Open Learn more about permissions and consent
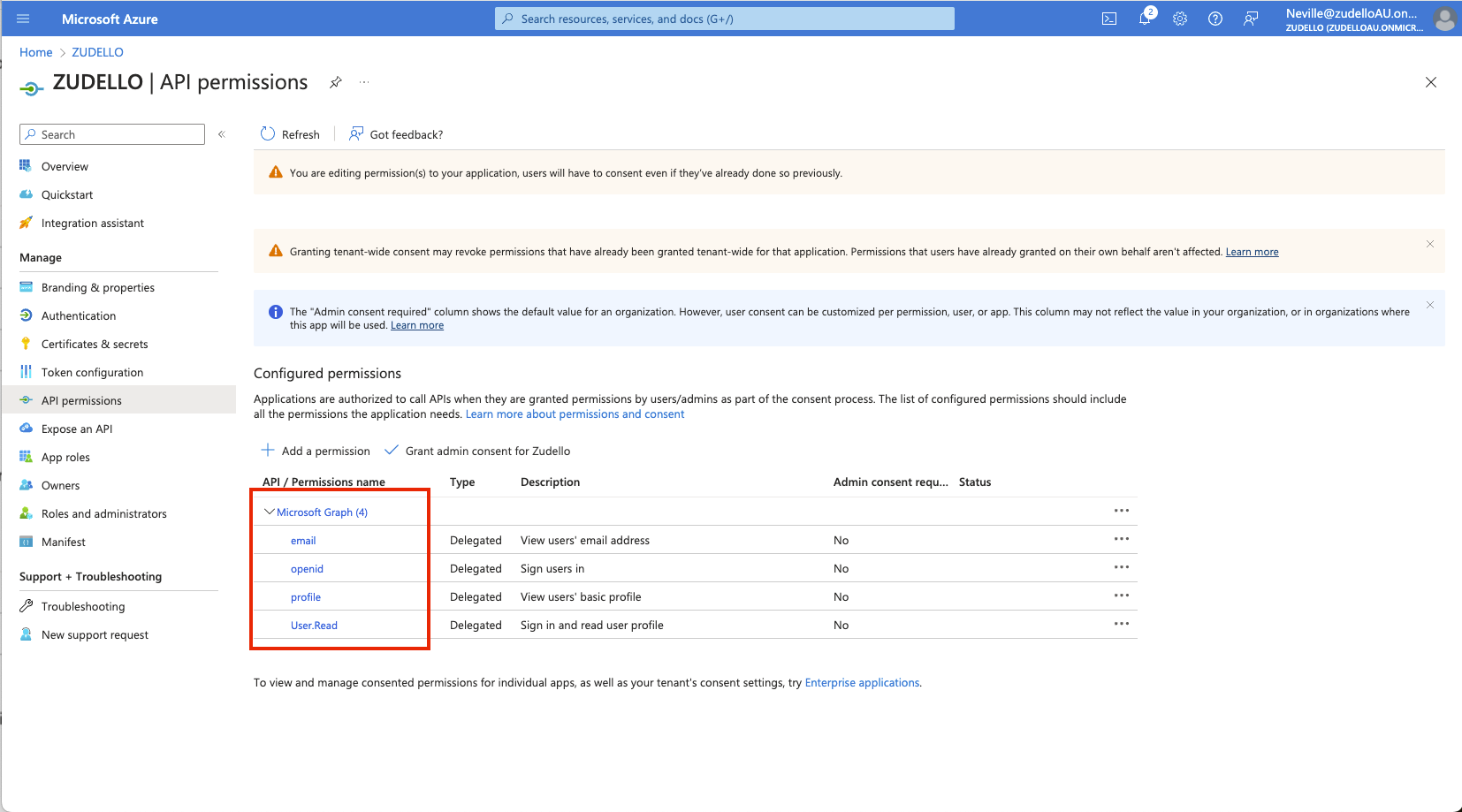 pos(575,414)
